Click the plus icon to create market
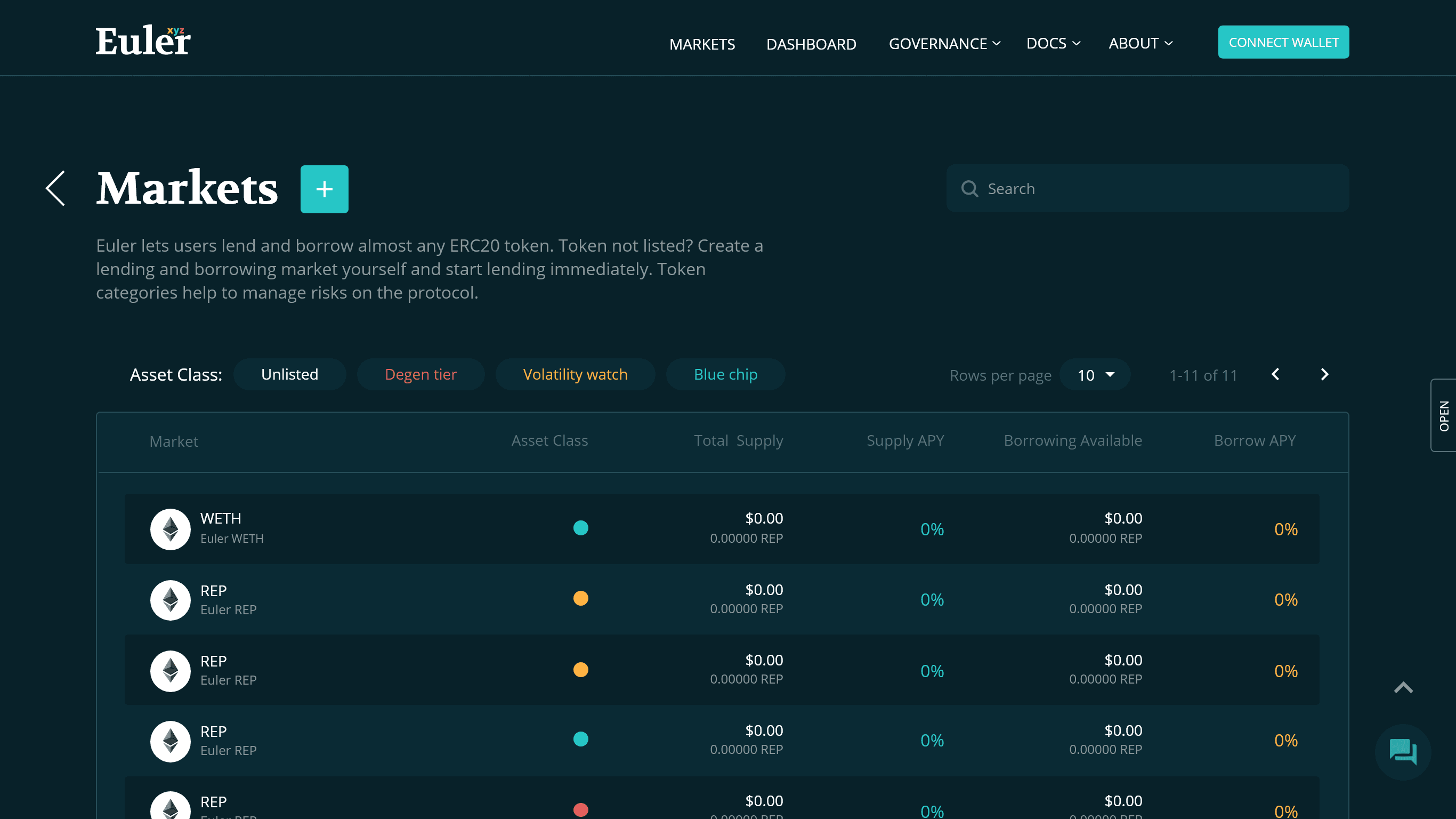 [324, 189]
